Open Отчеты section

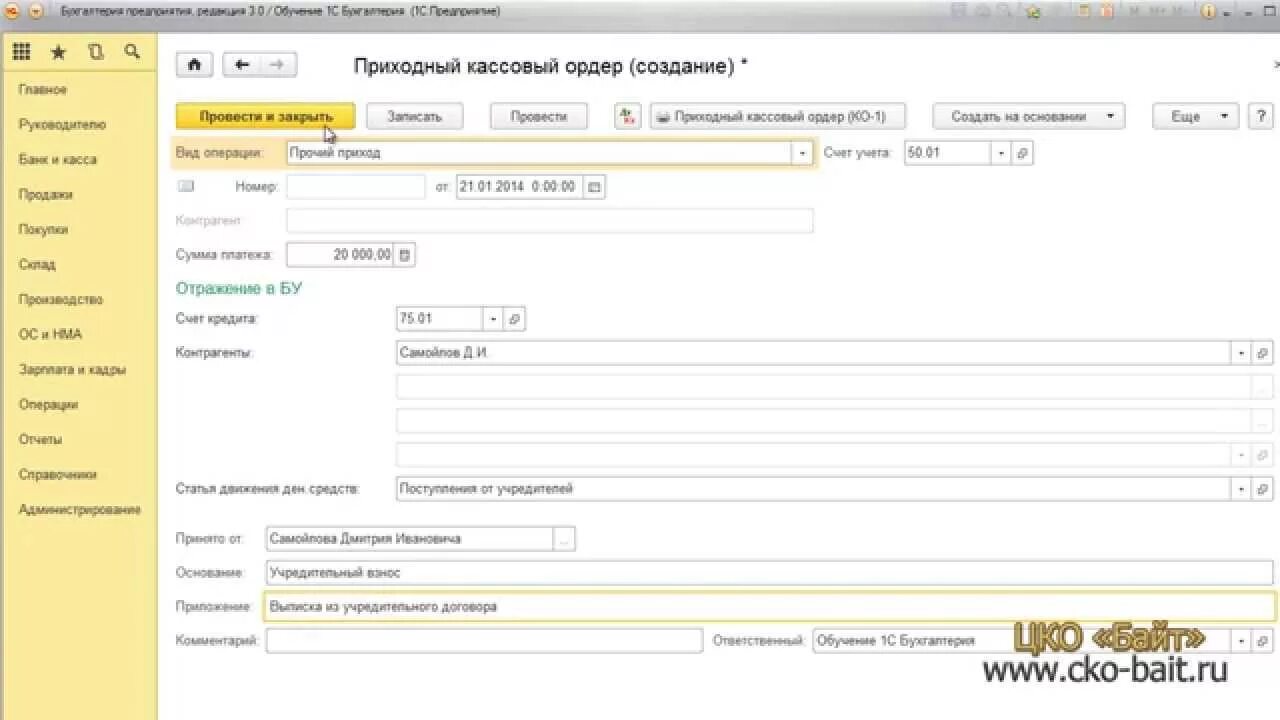point(40,439)
